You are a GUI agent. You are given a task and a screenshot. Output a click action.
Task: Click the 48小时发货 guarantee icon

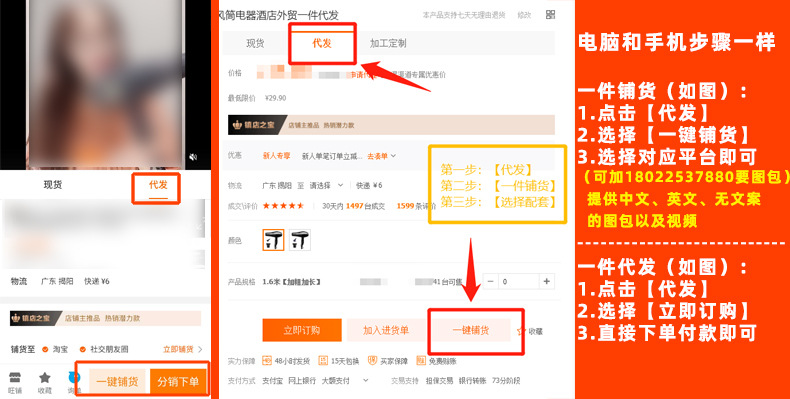(267, 361)
